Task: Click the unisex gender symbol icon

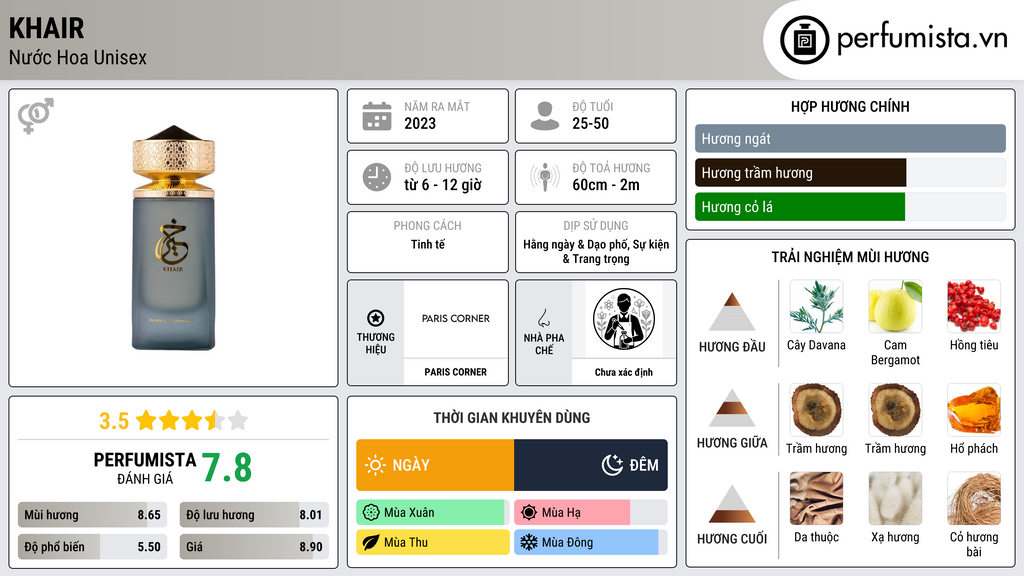Action: (36, 115)
